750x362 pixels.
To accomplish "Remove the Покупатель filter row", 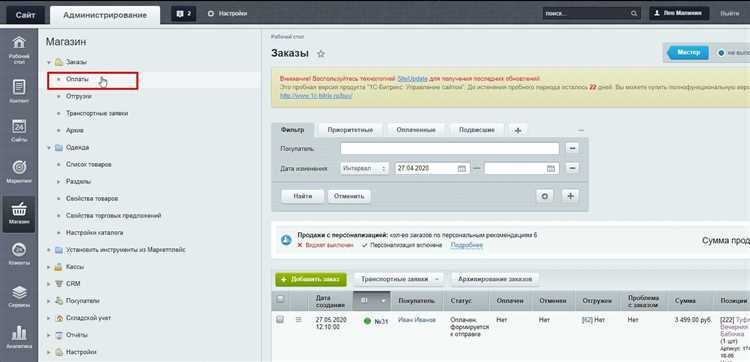I will (x=573, y=148).
